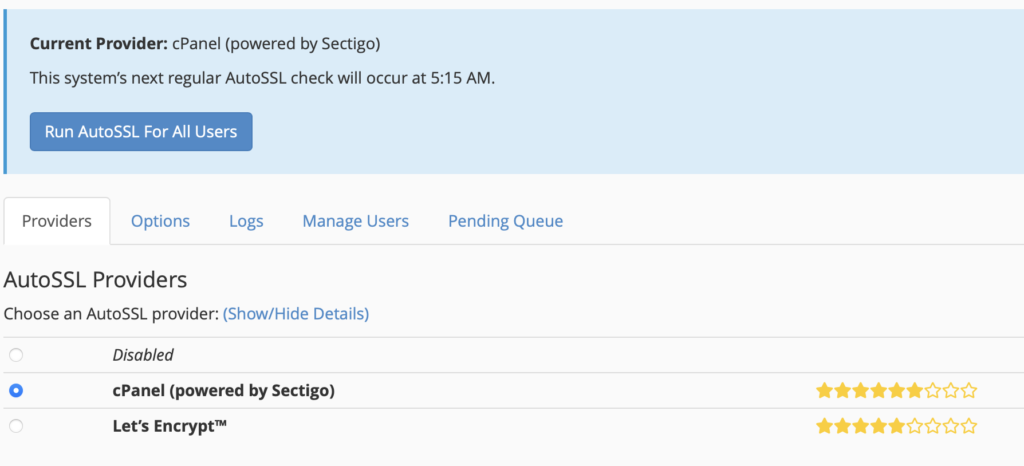
Task: Click the AutoSSL Providers heading
Action: [x=95, y=280]
